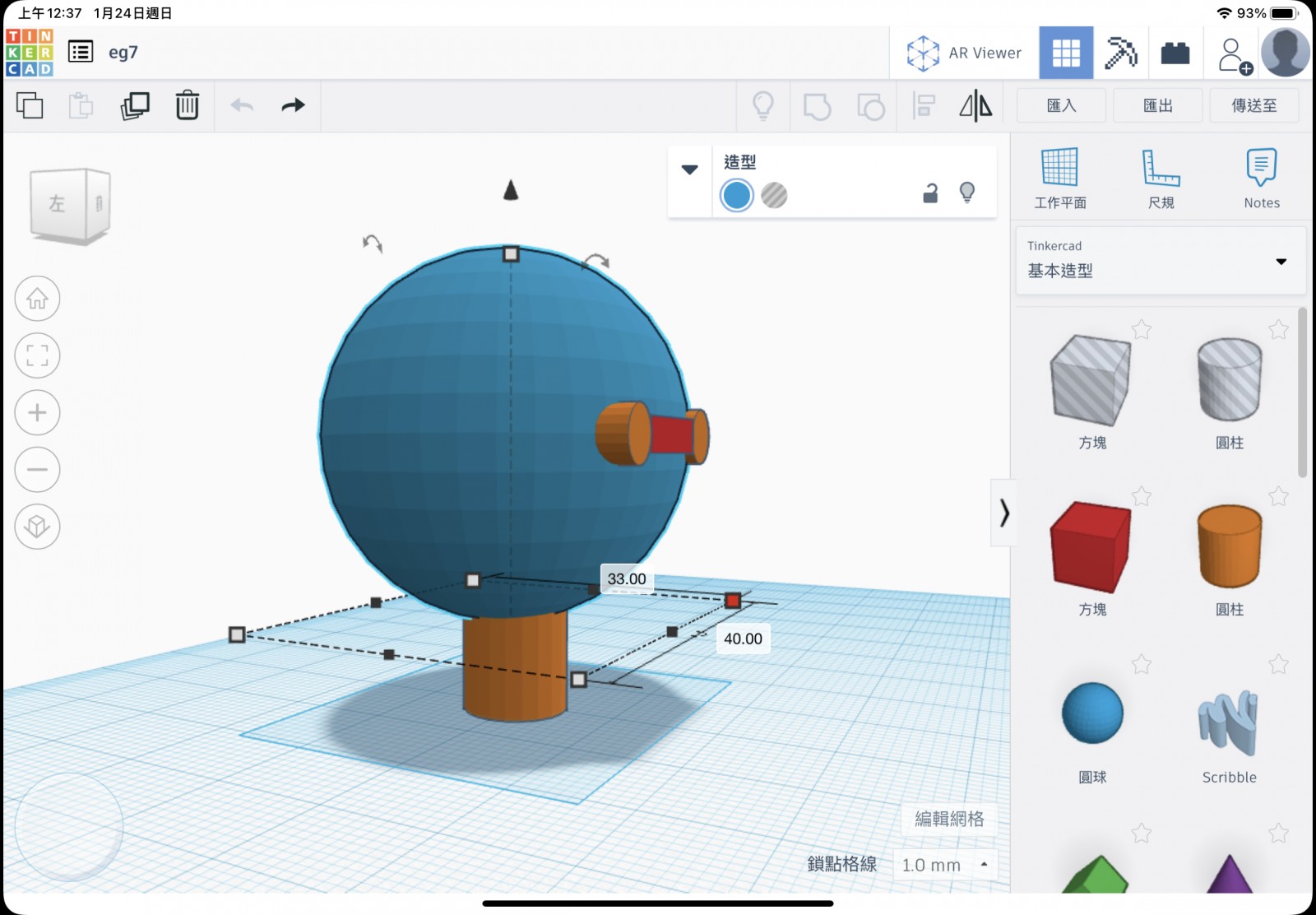Viewport: 1316px width, 915px height.
Task: Delete the selected shape with trash icon
Action: click(188, 105)
